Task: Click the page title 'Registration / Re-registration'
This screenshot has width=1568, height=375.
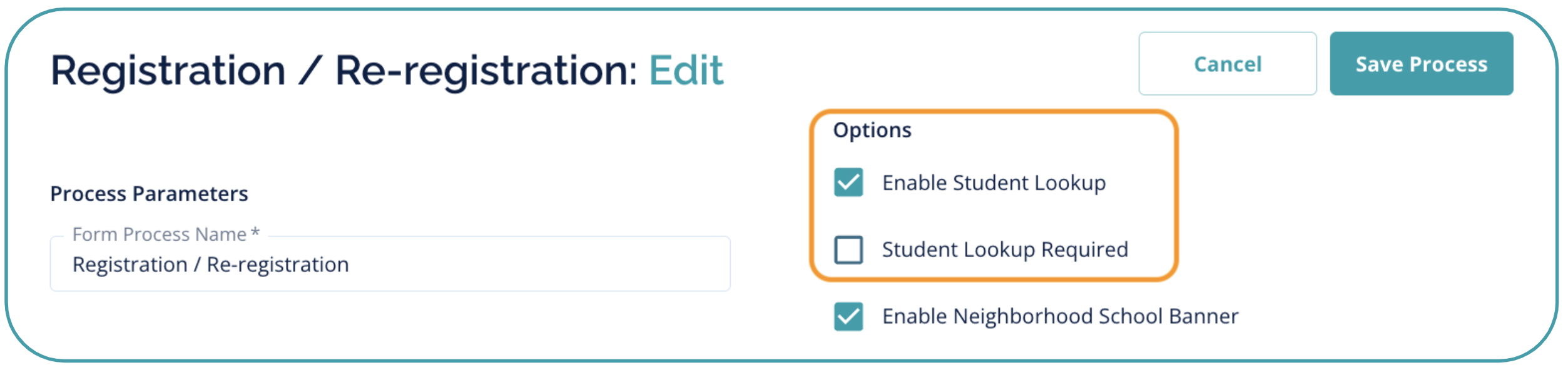Action: point(343,70)
